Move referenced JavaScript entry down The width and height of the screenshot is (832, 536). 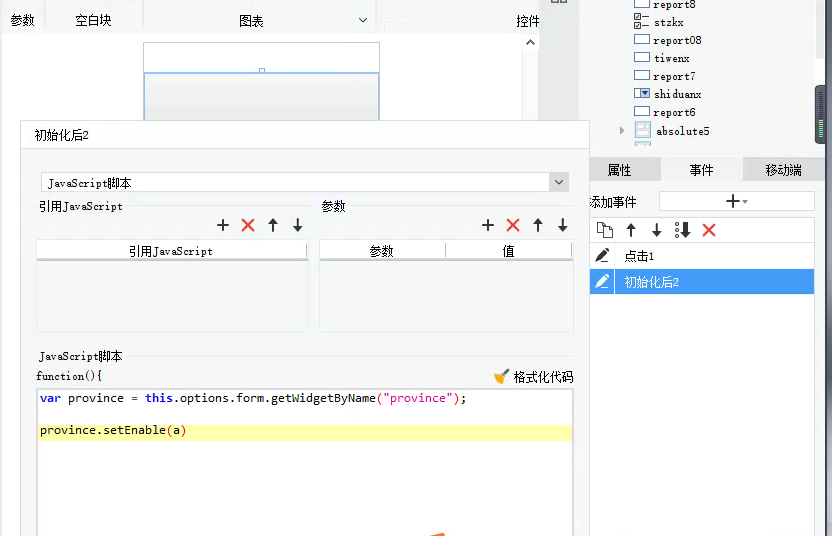click(298, 225)
